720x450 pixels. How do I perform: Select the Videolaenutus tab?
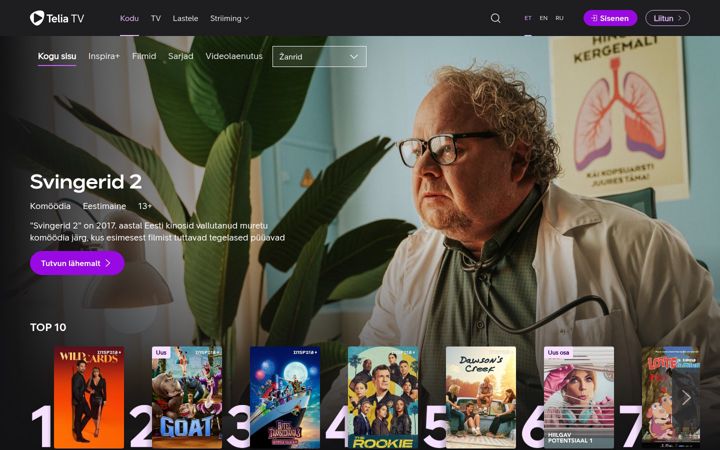pos(234,56)
